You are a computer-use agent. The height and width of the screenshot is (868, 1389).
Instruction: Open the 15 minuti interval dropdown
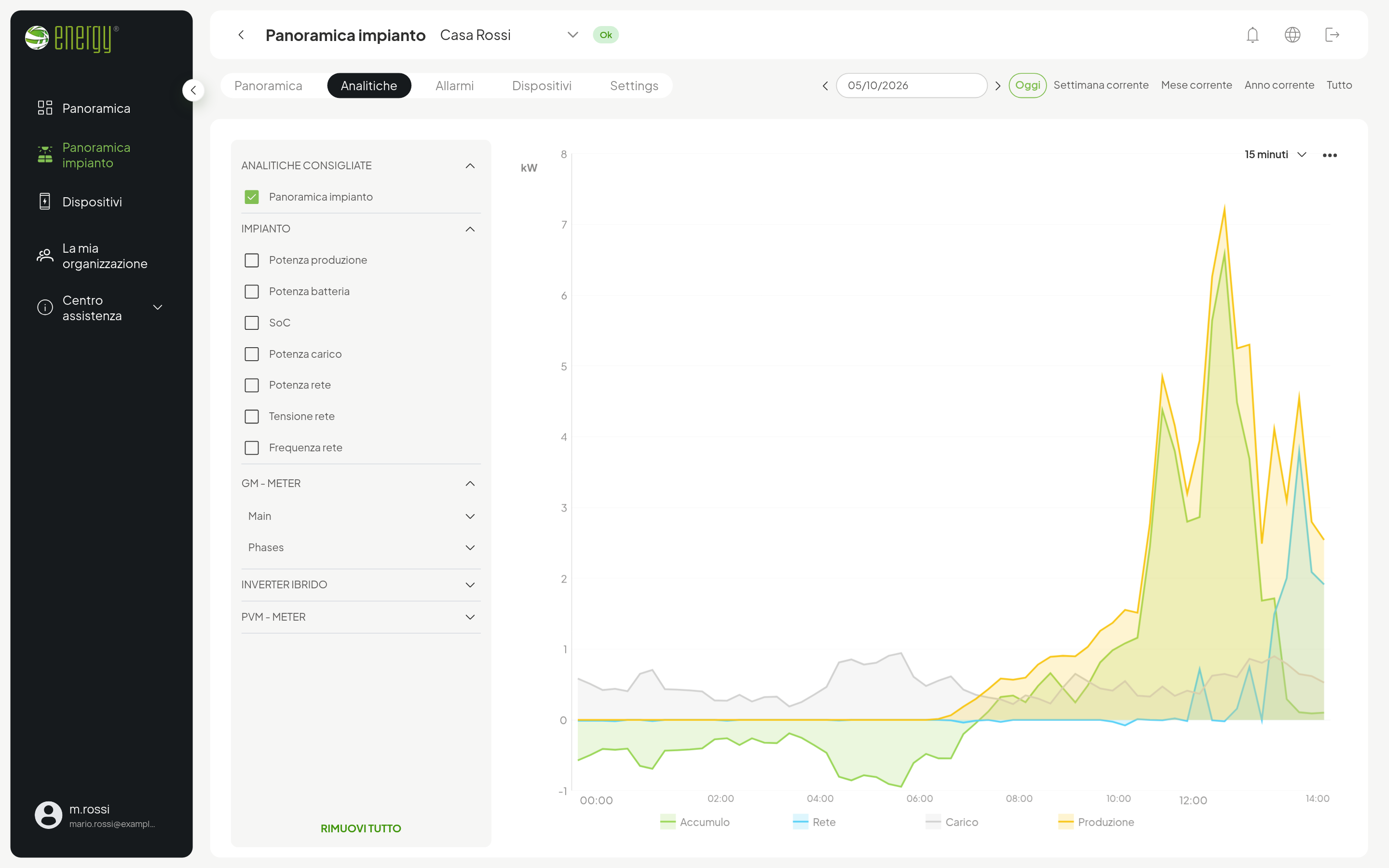point(1275,154)
